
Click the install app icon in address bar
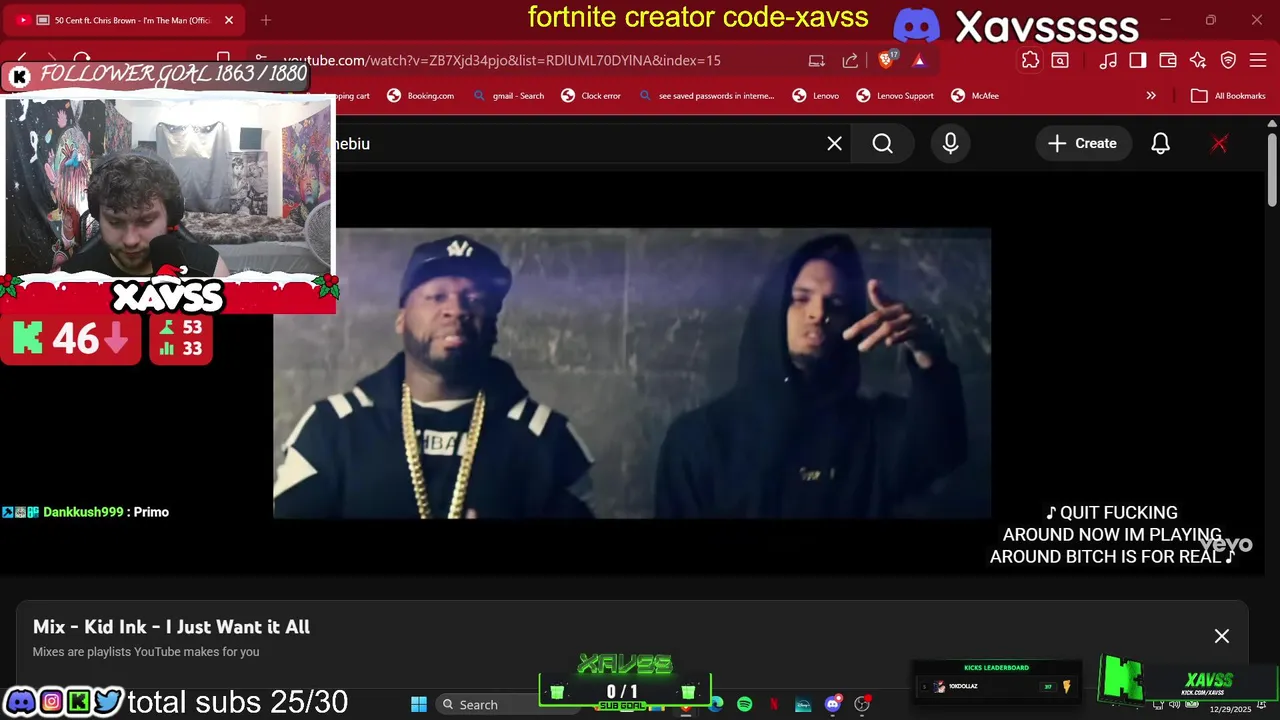(817, 60)
